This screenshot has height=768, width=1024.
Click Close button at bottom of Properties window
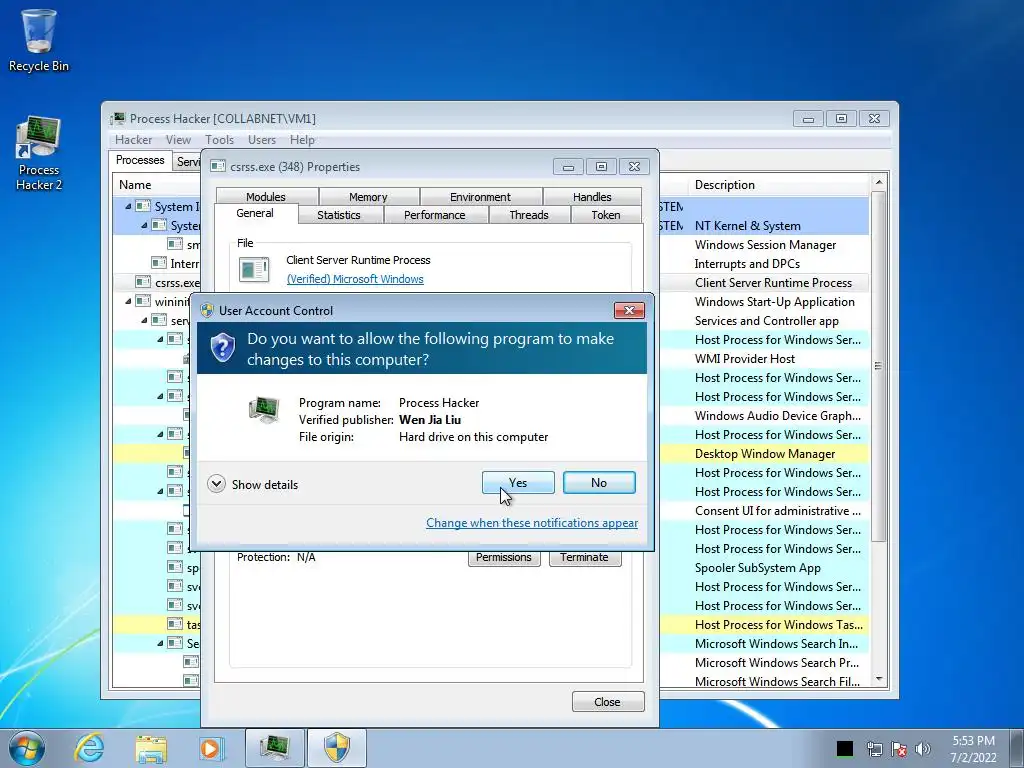pos(607,701)
